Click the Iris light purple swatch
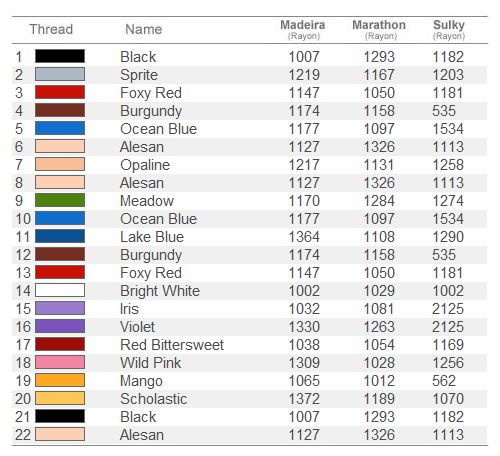 60,308
